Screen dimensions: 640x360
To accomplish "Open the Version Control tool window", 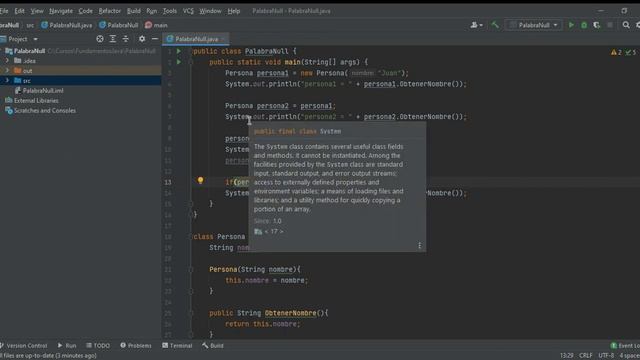I will click(24, 346).
